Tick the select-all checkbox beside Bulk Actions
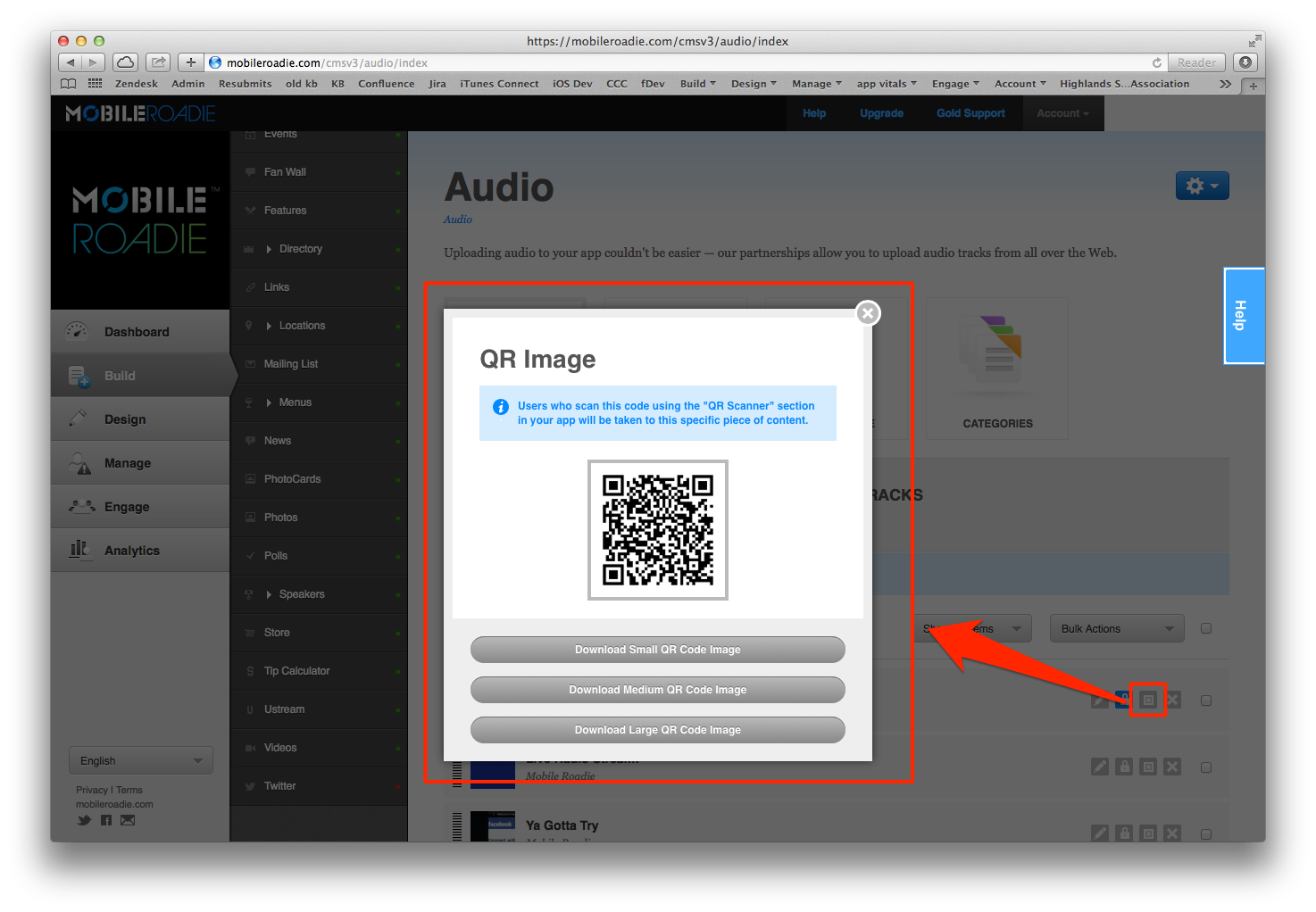 (x=1206, y=628)
